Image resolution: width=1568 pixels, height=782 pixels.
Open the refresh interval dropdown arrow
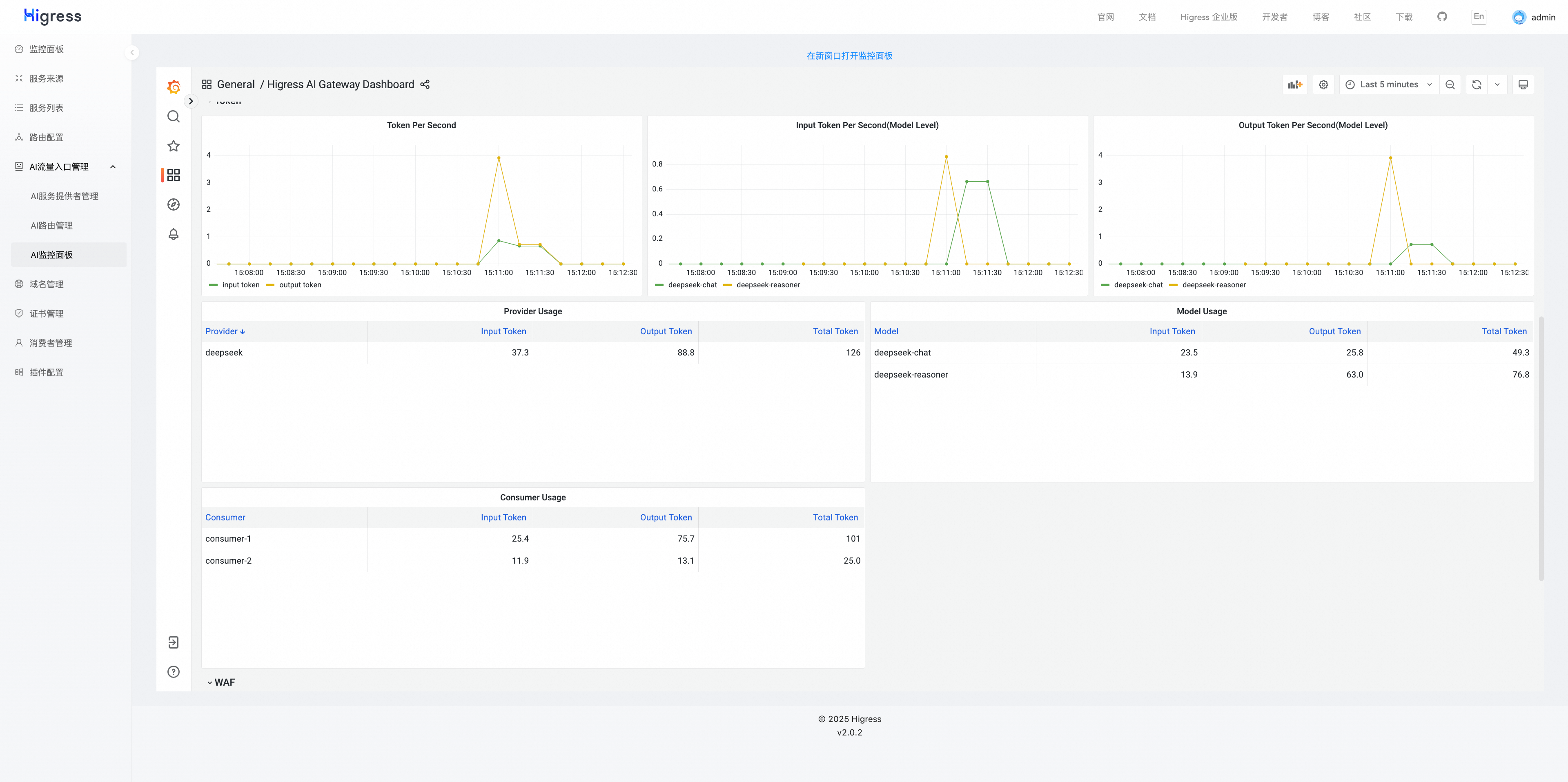(x=1497, y=84)
